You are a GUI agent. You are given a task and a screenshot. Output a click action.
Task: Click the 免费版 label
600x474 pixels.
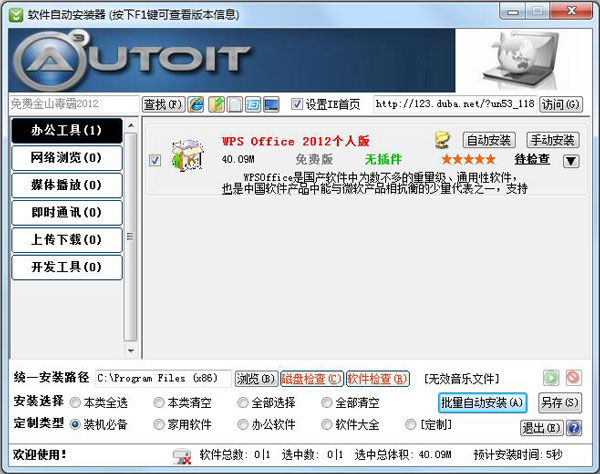(x=314, y=159)
